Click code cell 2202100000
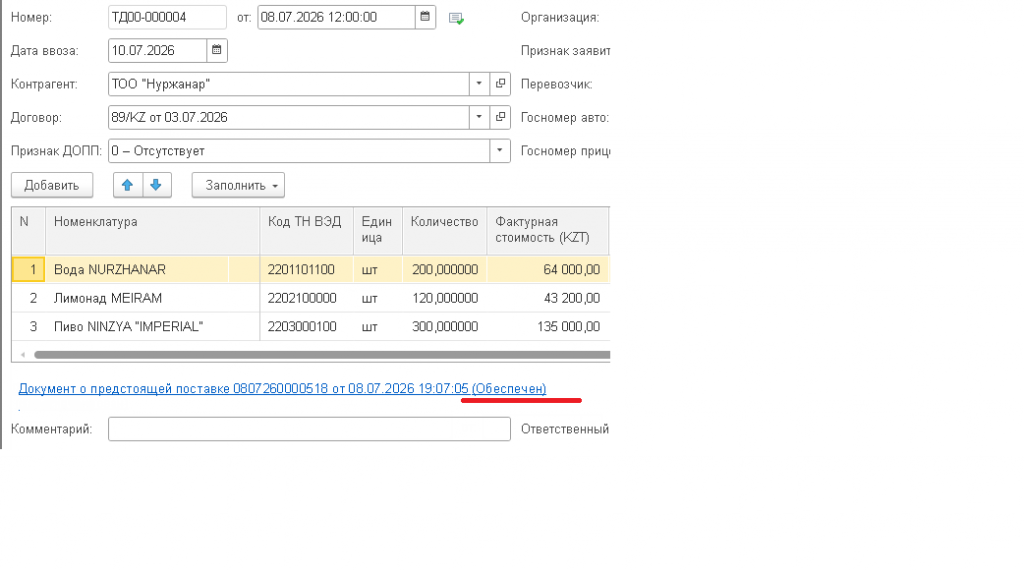Viewport: 1024px width, 571px height. 307,298
